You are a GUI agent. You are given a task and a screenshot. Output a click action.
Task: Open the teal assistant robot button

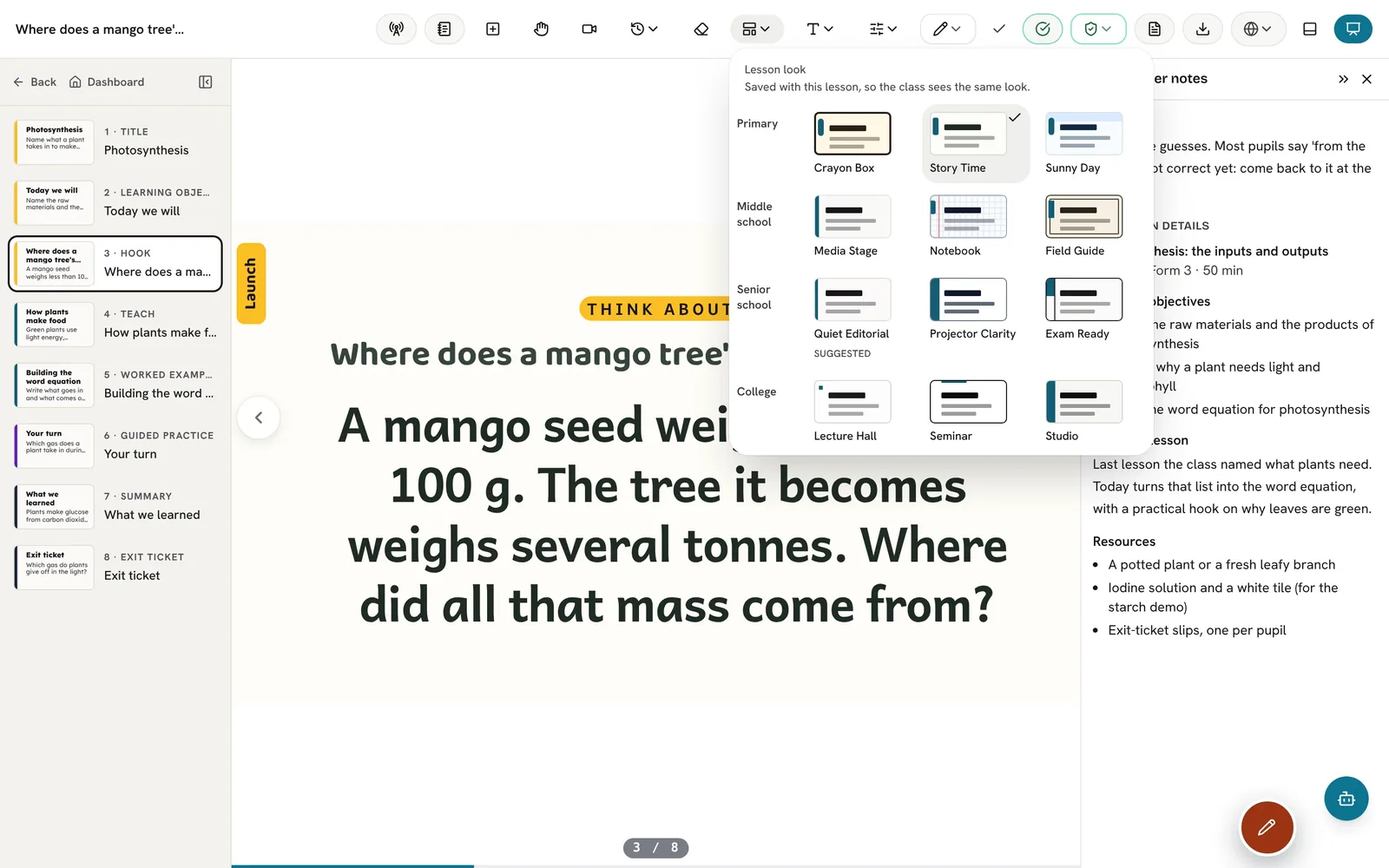pos(1346,799)
